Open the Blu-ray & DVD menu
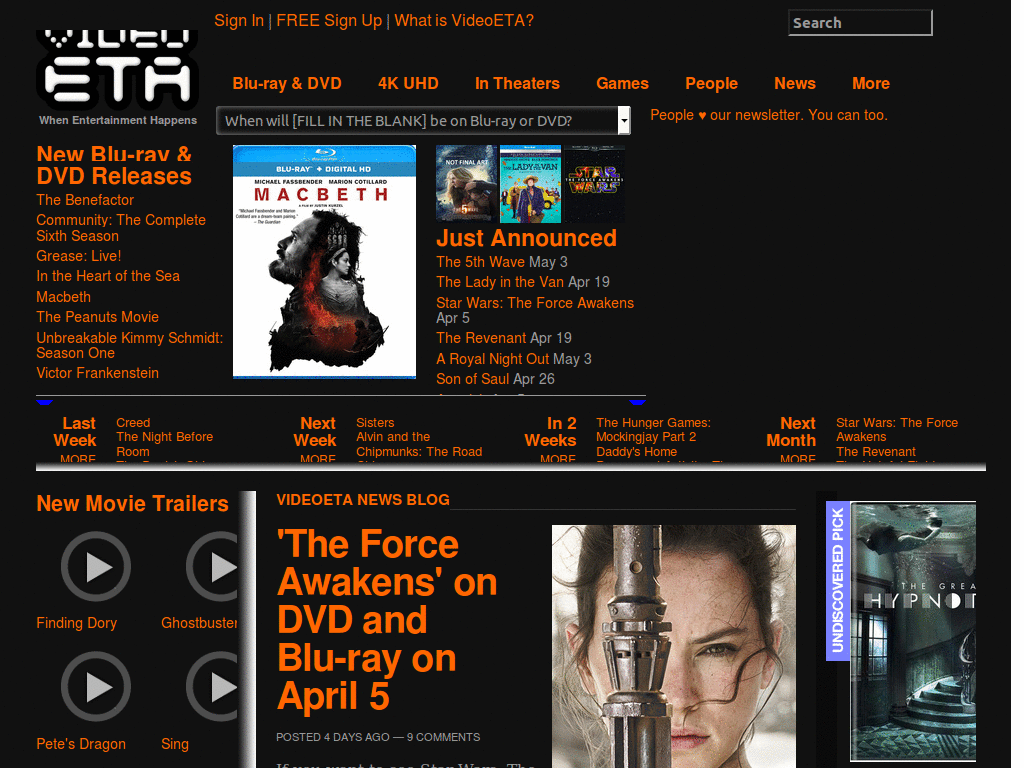 [x=287, y=84]
